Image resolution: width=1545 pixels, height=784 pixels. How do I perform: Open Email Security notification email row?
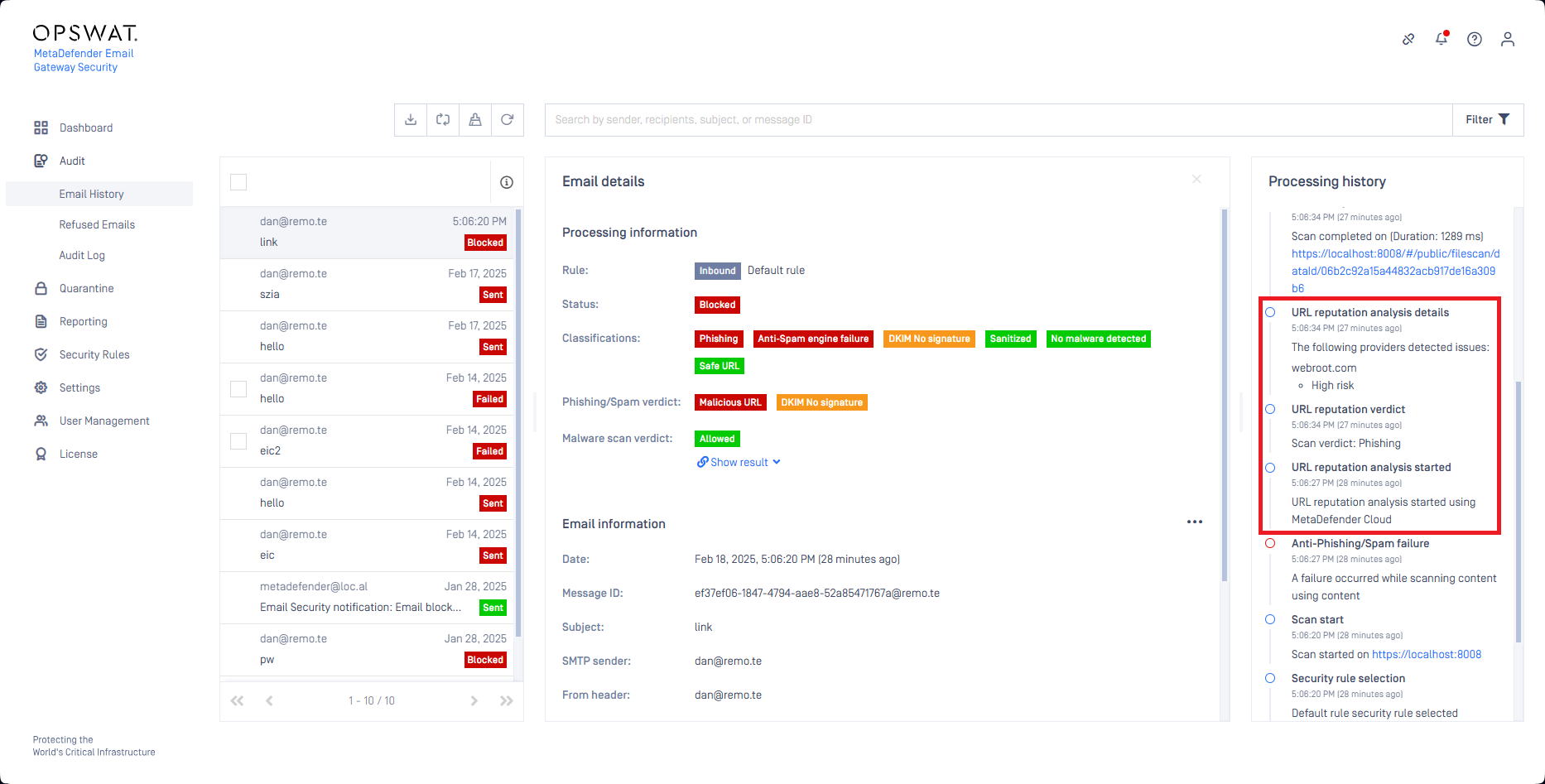[x=368, y=598]
